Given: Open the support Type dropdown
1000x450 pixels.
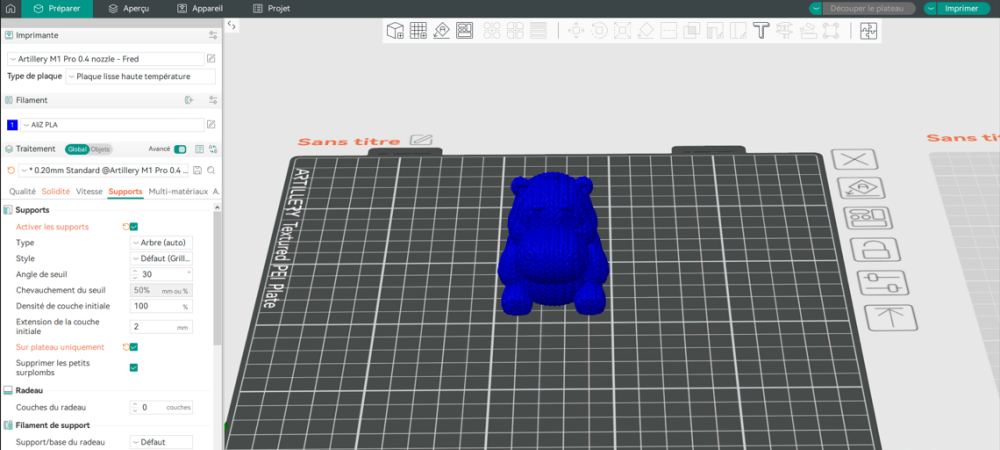Looking at the screenshot, I should click(161, 243).
